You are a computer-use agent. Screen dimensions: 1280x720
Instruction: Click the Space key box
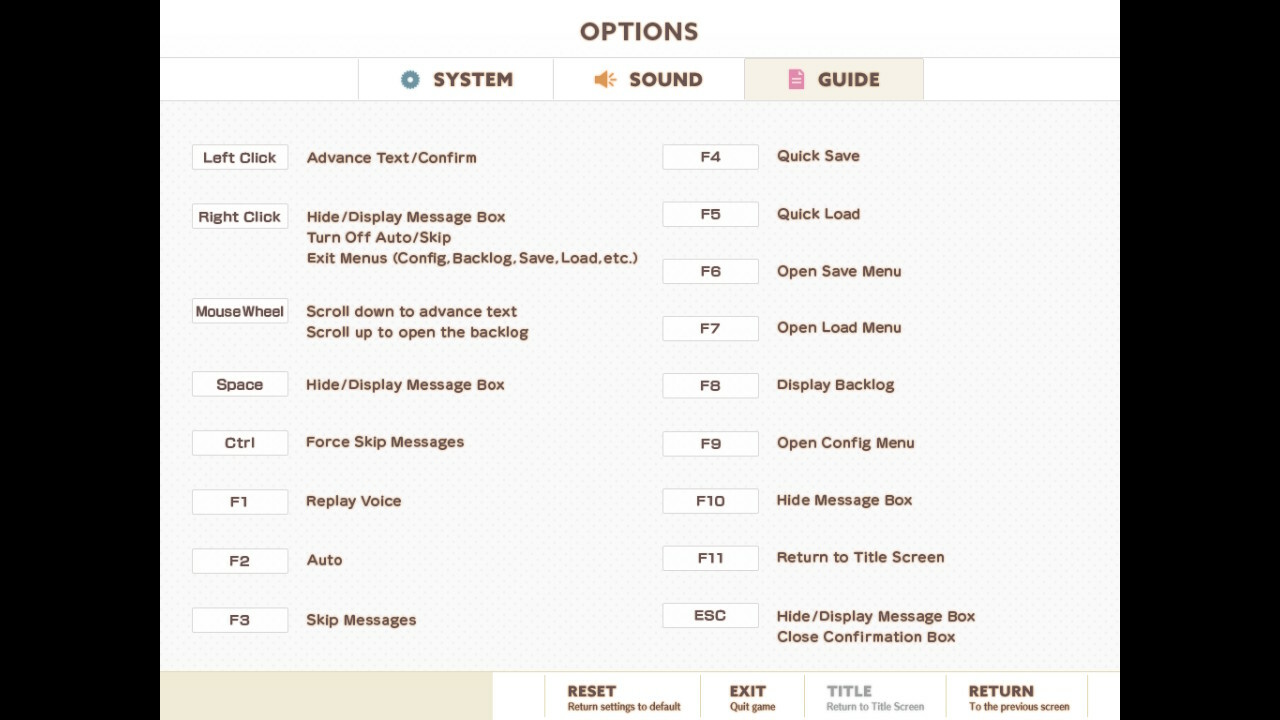pyautogui.click(x=240, y=384)
